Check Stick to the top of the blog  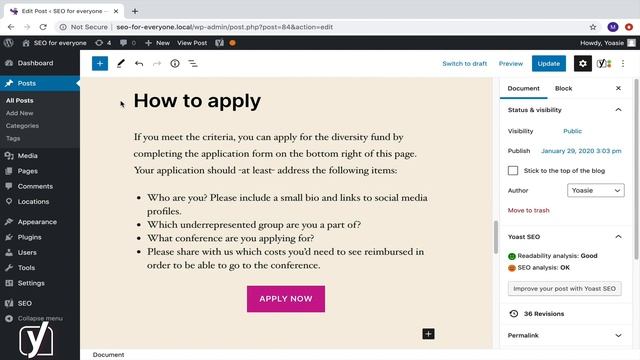click(513, 170)
